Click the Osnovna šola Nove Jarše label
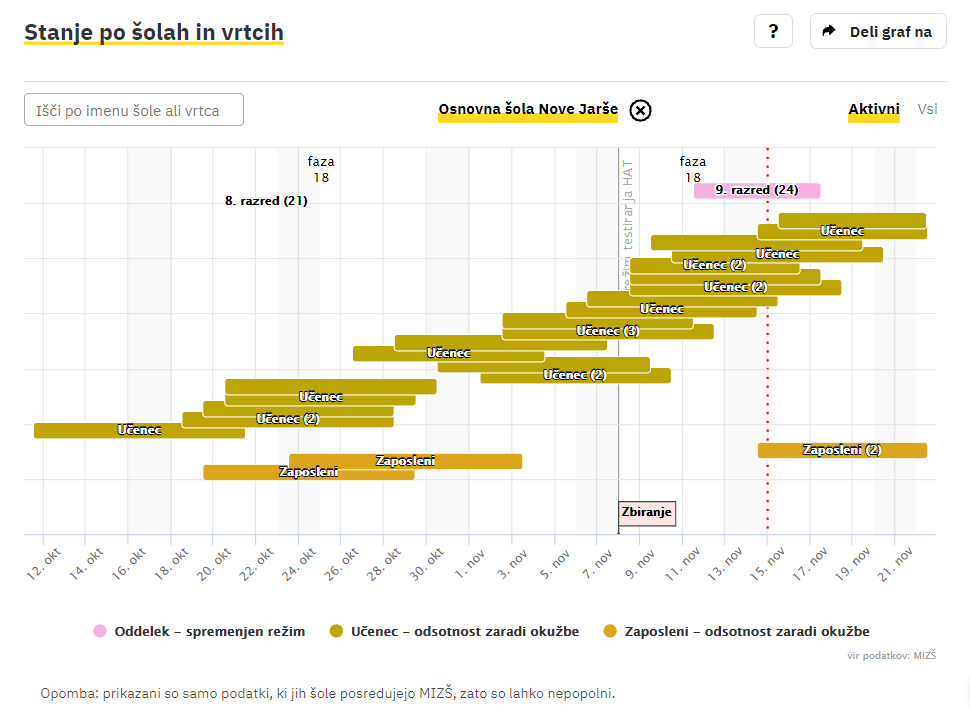This screenshot has width=970, height=726. coord(527,109)
